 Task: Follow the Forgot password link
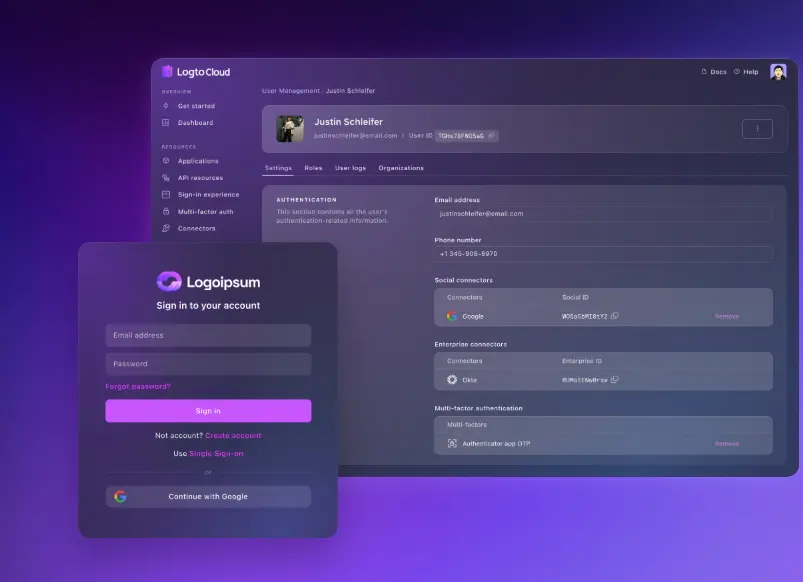tap(138, 386)
